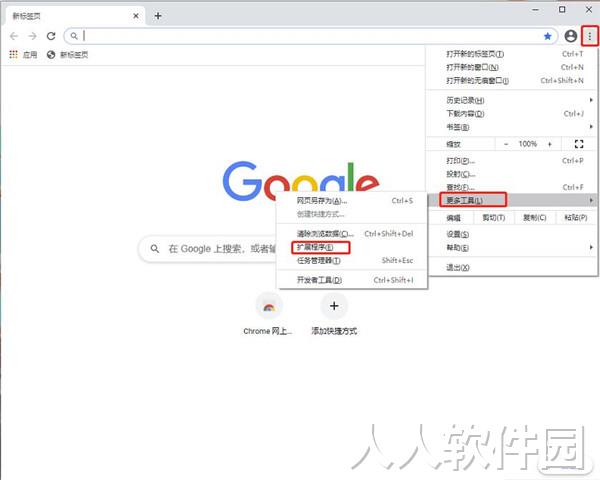The width and height of the screenshot is (600, 480).
Task: Click the 100% zoom value
Action: [x=528, y=144]
